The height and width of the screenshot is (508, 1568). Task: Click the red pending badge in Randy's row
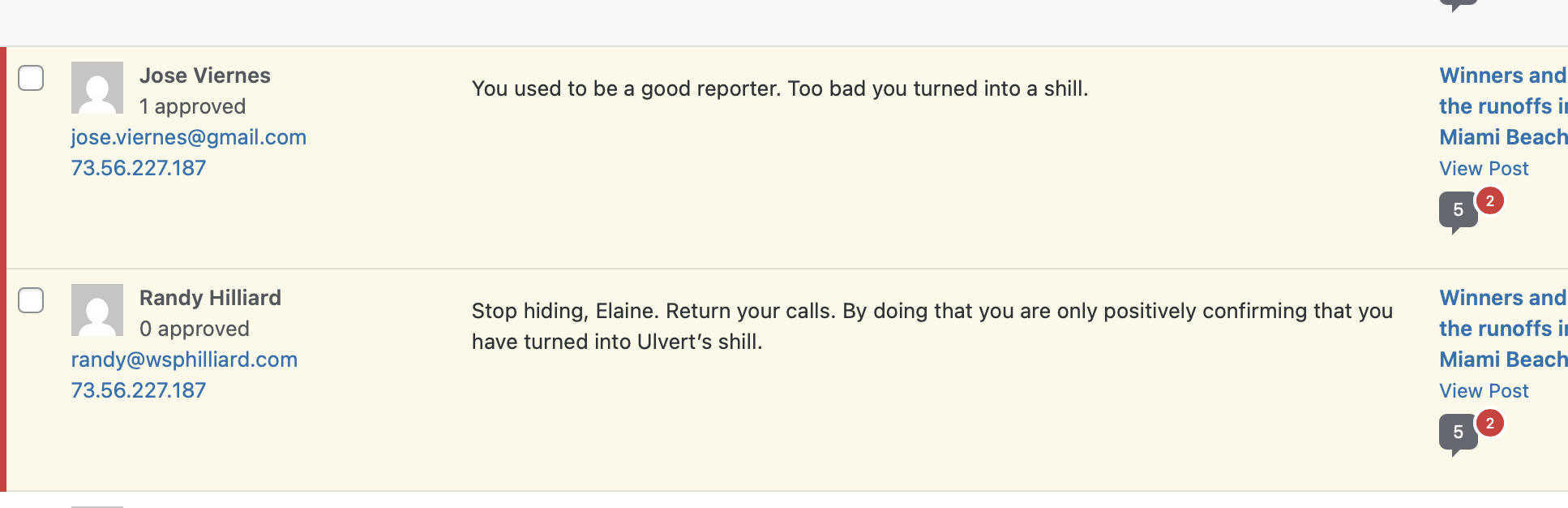[1489, 423]
